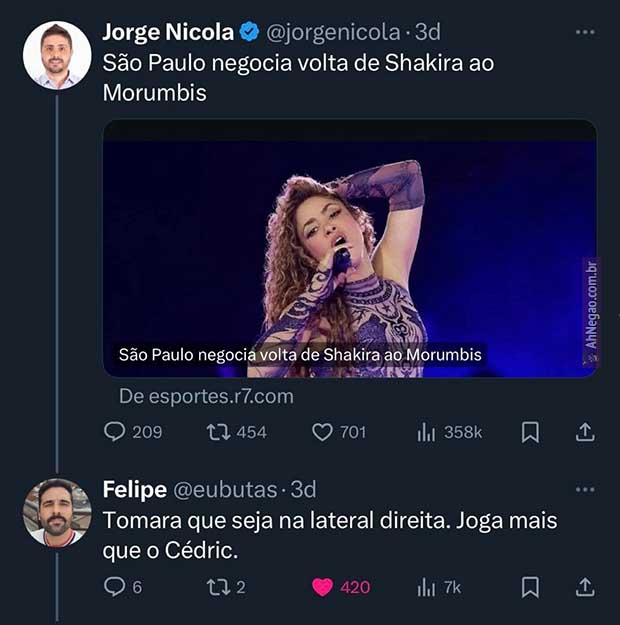Open Jorge Nicola's profile picture

click(57, 55)
